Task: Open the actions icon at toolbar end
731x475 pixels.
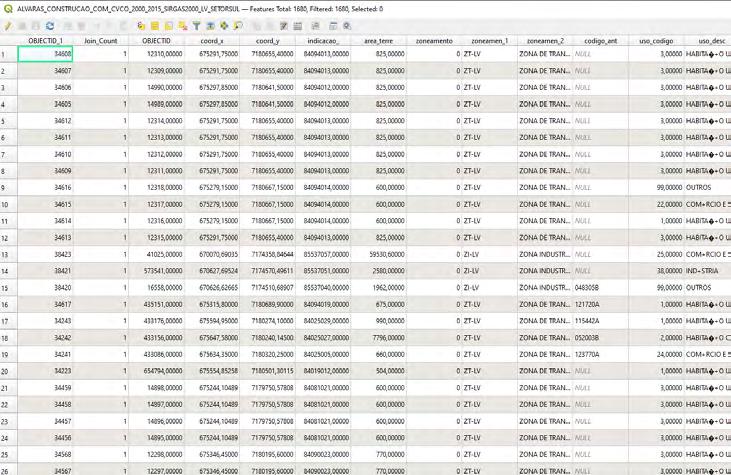Action: coord(347,26)
